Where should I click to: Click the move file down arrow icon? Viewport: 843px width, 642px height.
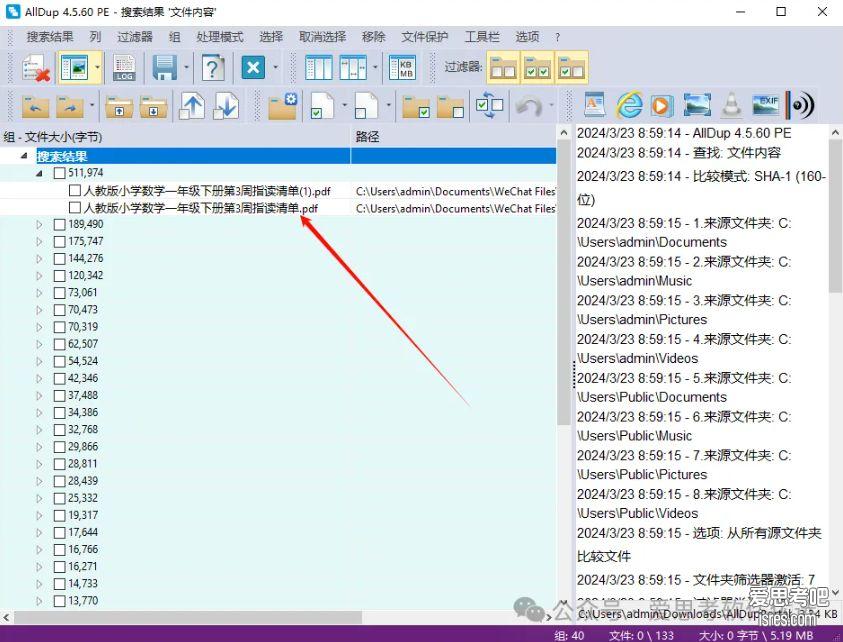pos(226,105)
